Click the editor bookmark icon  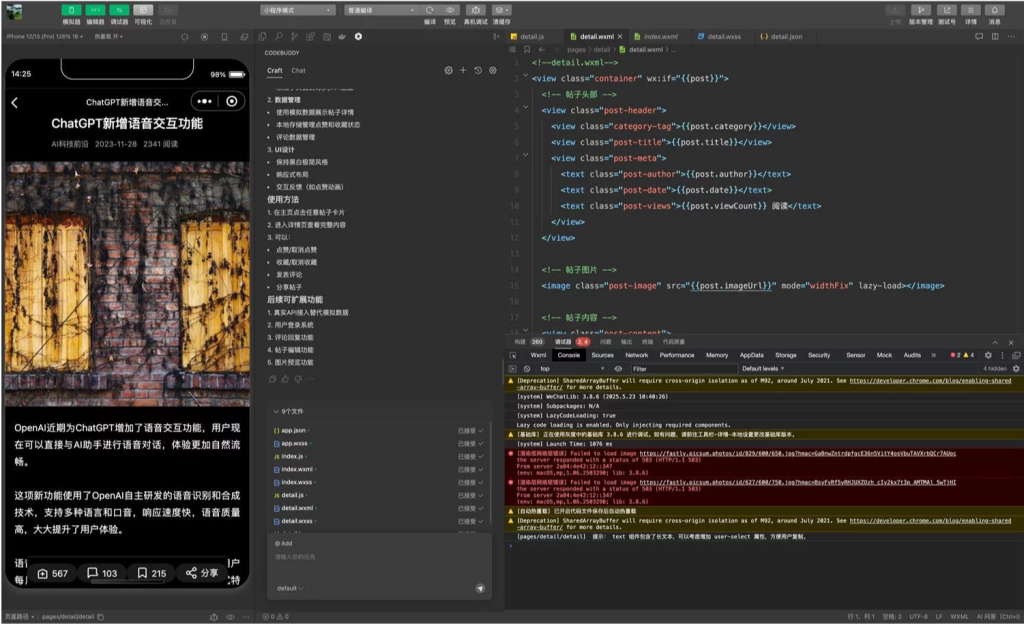point(527,50)
